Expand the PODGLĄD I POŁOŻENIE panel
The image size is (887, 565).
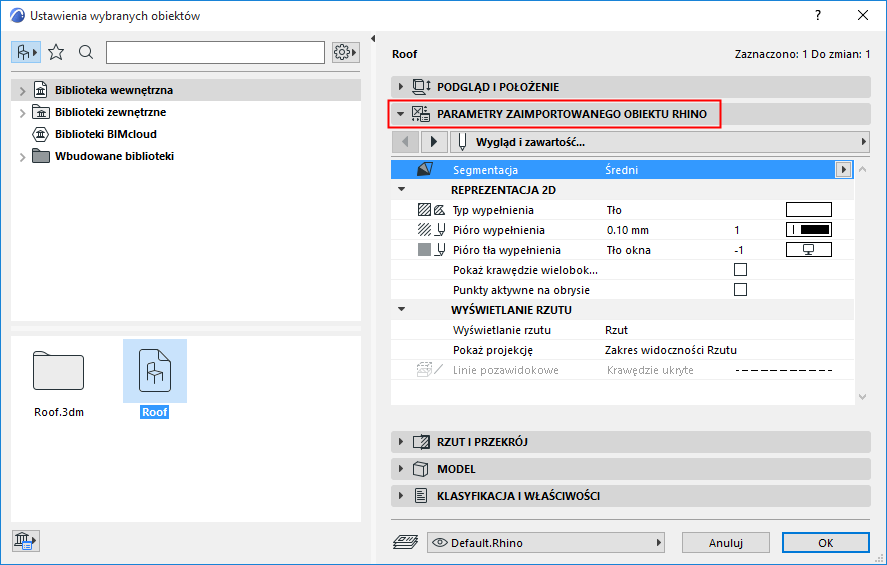point(401,87)
